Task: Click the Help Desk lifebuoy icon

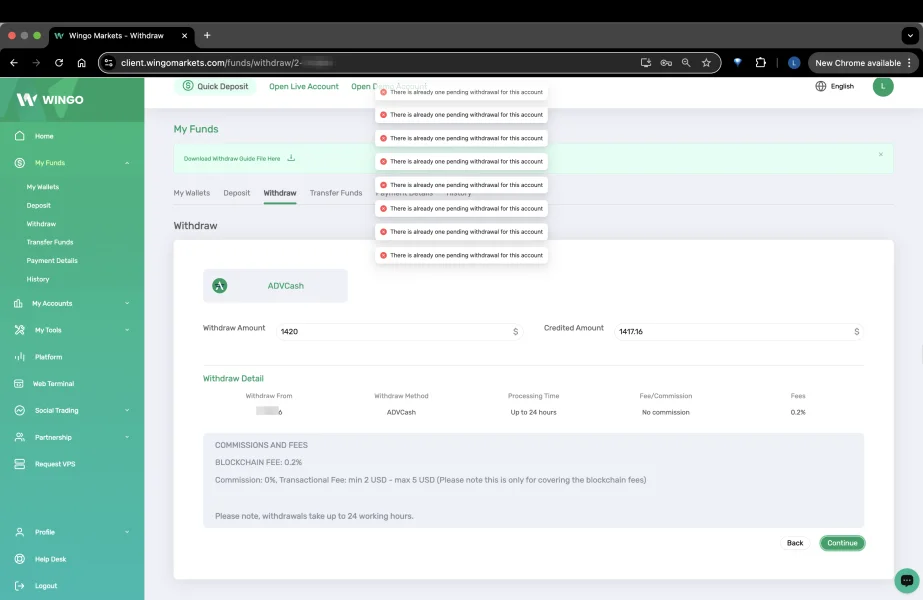Action: point(19,559)
